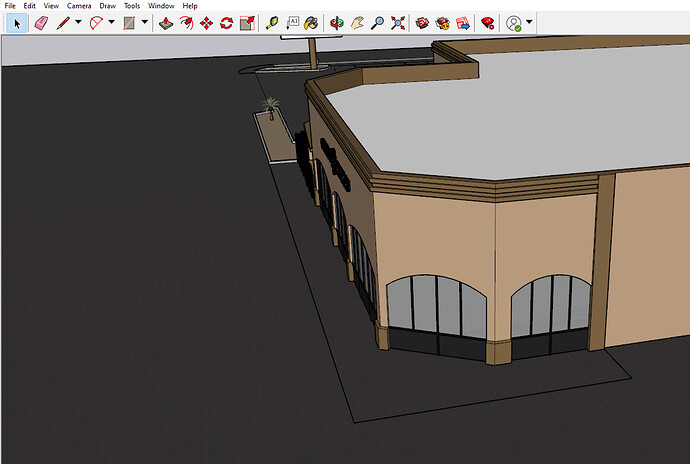The image size is (690, 464).
Task: Expand the Line tool dropdown arrow
Action: tap(78, 22)
